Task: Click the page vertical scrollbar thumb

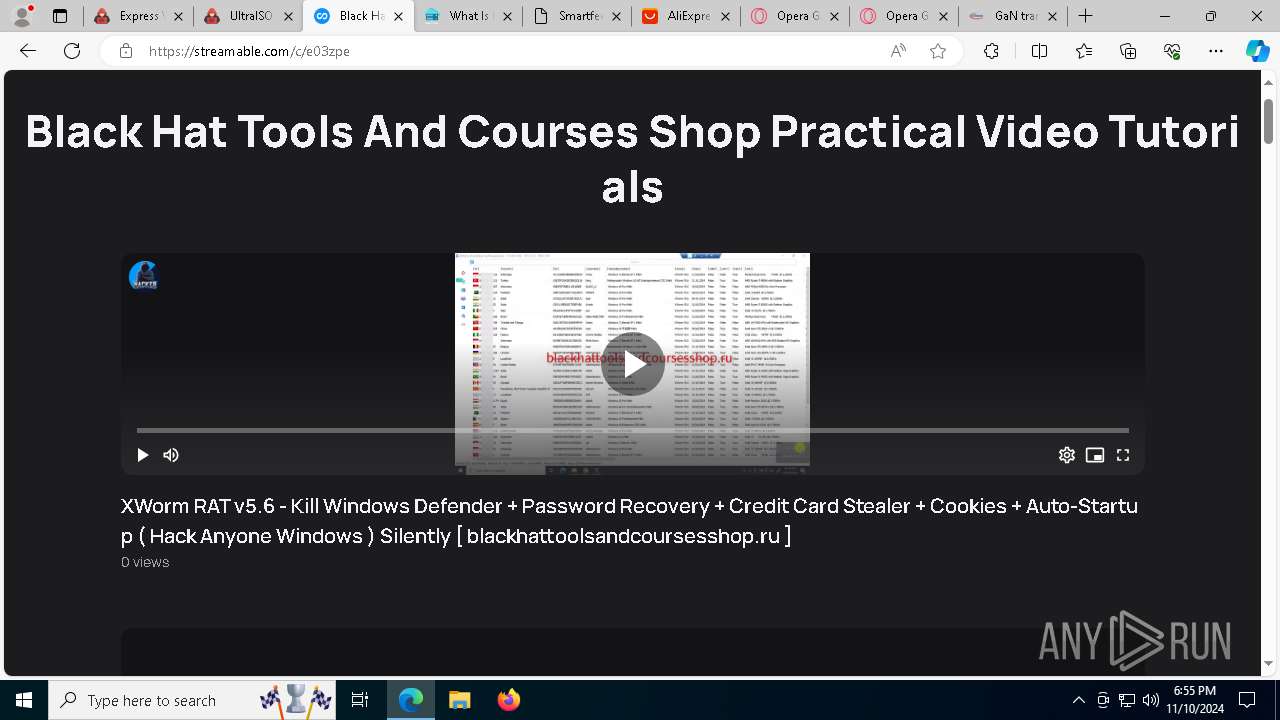Action: (x=1268, y=120)
